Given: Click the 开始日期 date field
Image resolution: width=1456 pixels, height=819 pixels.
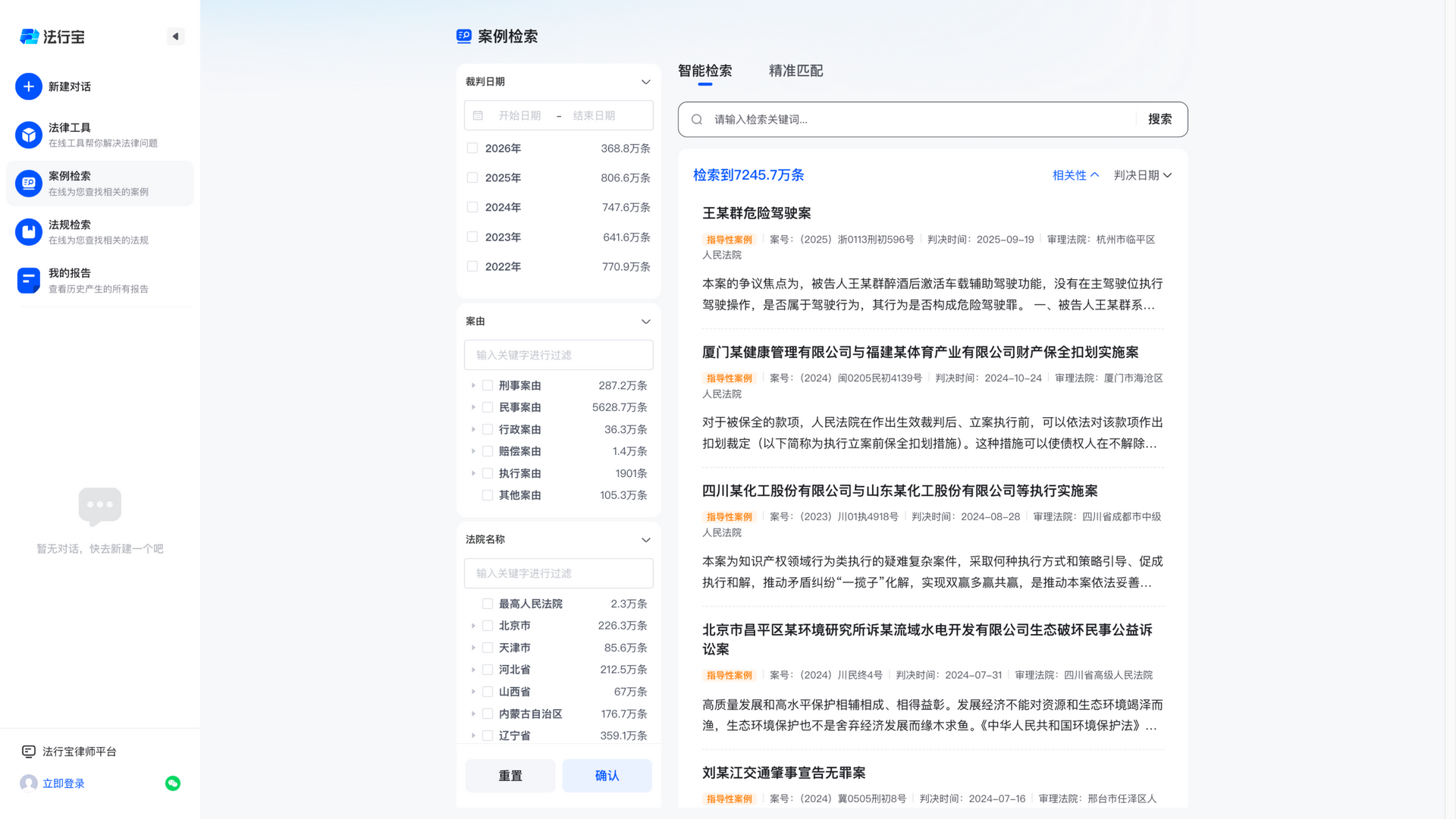Looking at the screenshot, I should [x=519, y=115].
